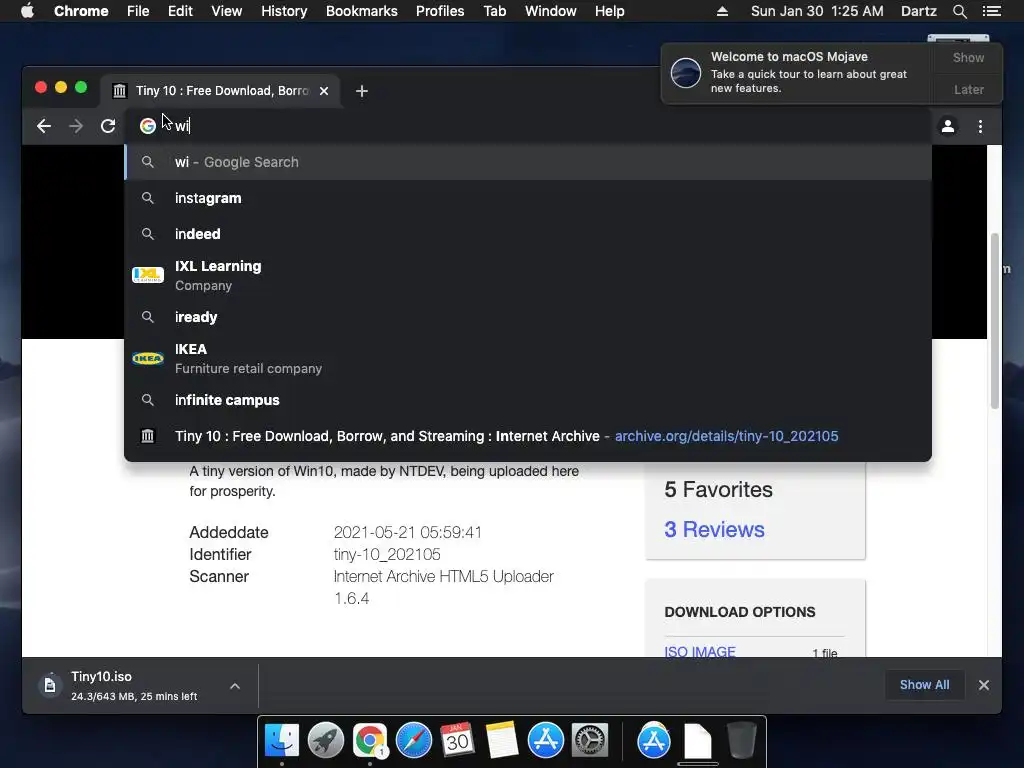This screenshot has height=768, width=1024.
Task: Reload the page with the refresh icon
Action: pos(108,126)
